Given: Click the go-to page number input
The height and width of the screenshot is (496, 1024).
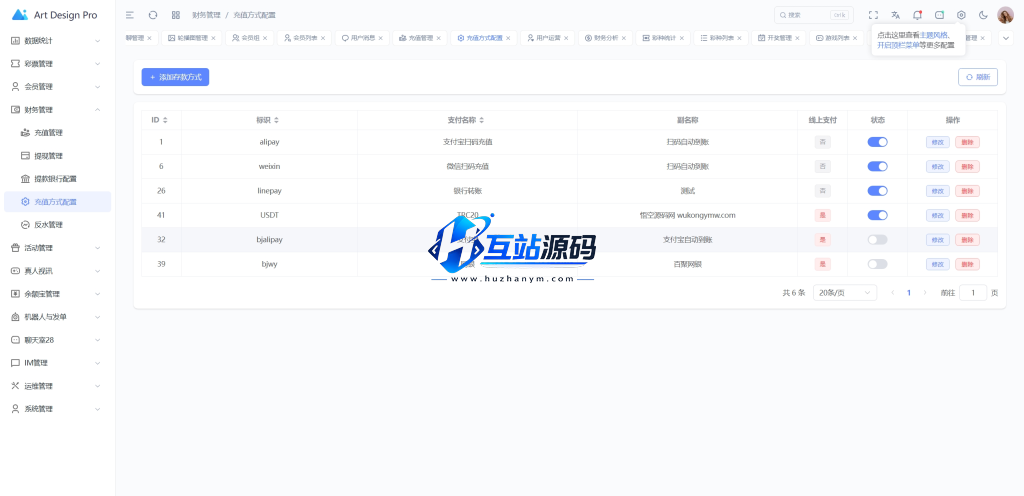Looking at the screenshot, I should 973,293.
